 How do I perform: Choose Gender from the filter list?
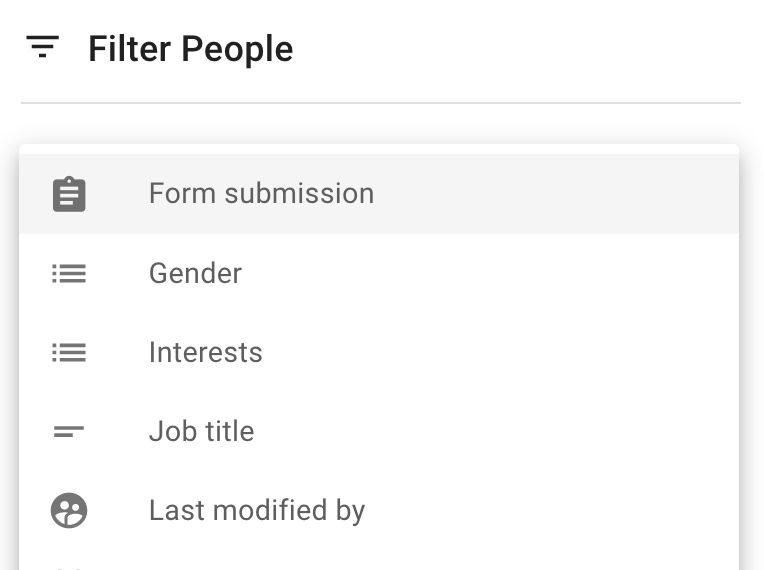[195, 273]
